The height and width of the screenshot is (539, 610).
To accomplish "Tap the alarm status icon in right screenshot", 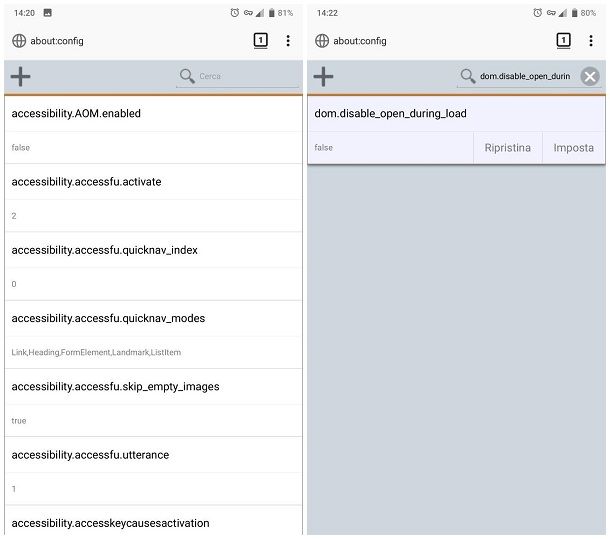I will pyautogui.click(x=537, y=13).
